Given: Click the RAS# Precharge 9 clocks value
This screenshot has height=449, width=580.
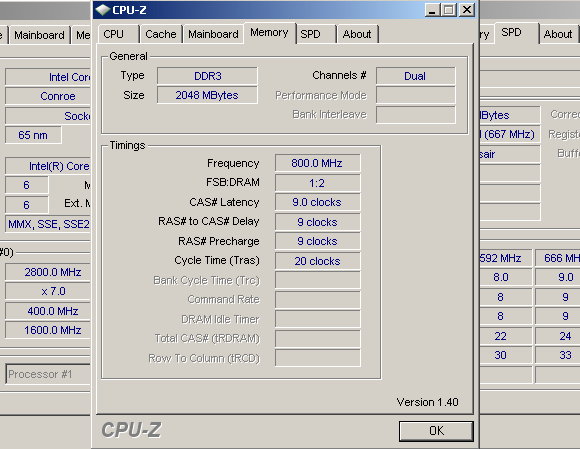Looking at the screenshot, I should coord(317,241).
